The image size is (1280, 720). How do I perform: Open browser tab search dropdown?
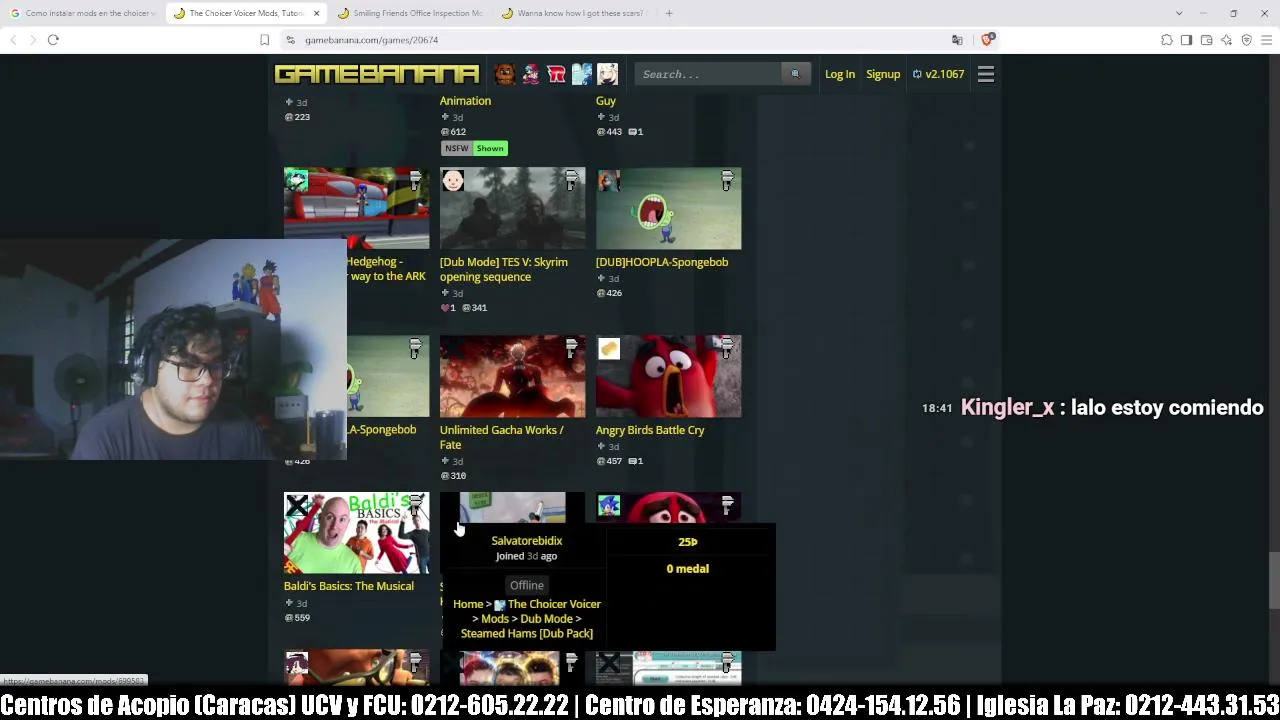pyautogui.click(x=1179, y=13)
